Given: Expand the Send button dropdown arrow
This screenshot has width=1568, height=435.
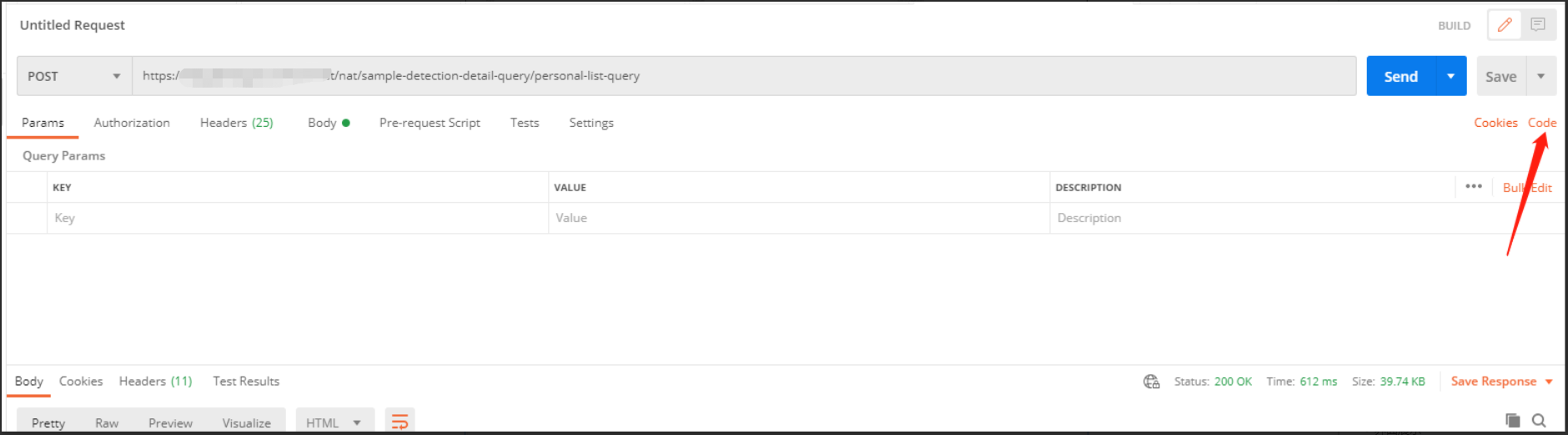Looking at the screenshot, I should (x=1451, y=76).
